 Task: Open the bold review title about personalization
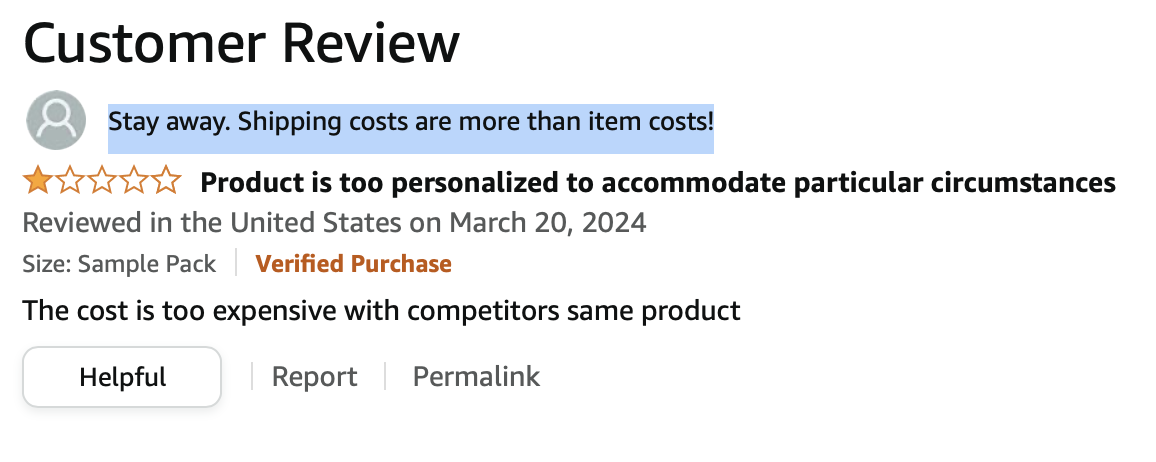[658, 182]
